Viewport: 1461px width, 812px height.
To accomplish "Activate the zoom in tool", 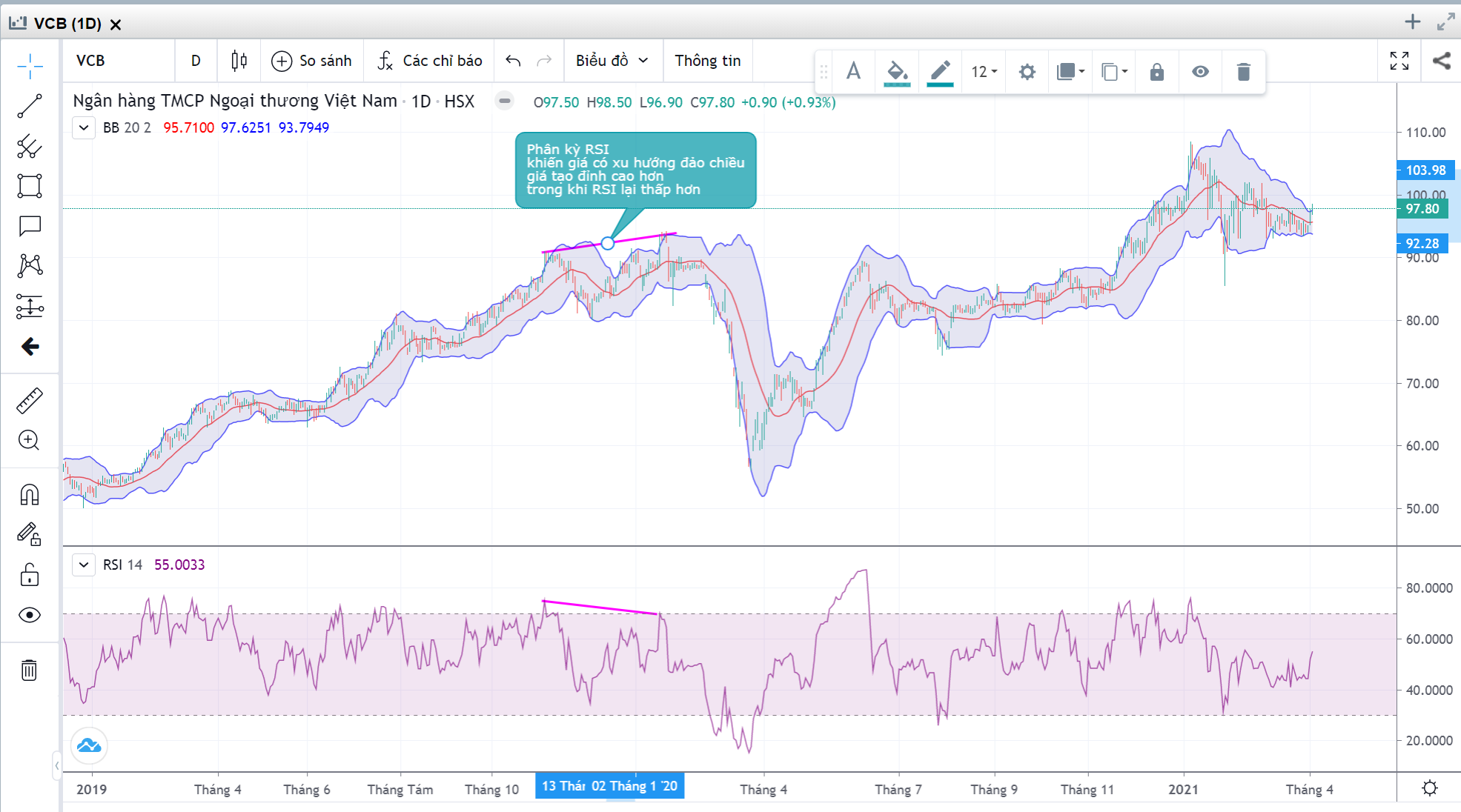I will (30, 441).
